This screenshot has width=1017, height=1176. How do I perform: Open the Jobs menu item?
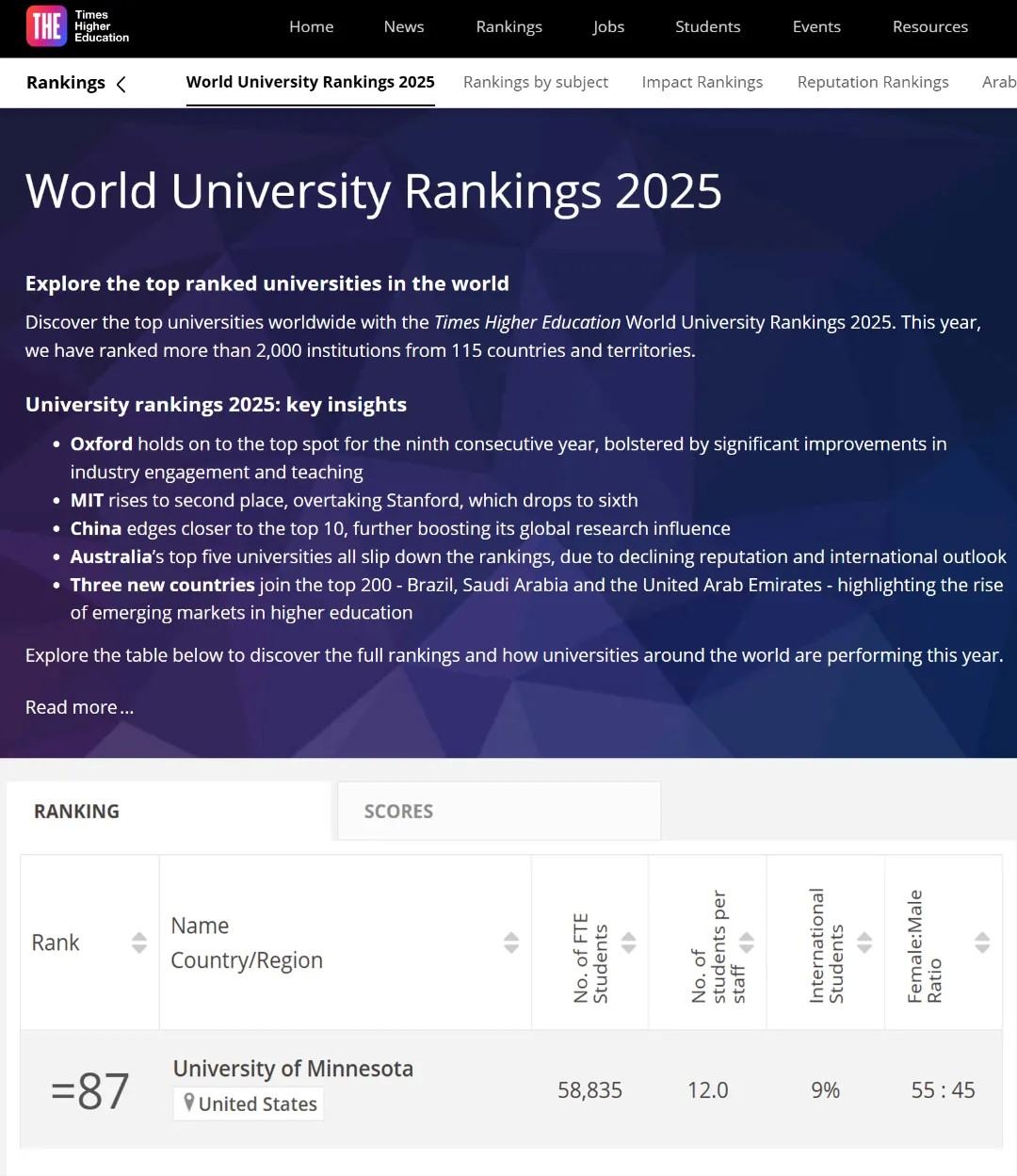(608, 26)
